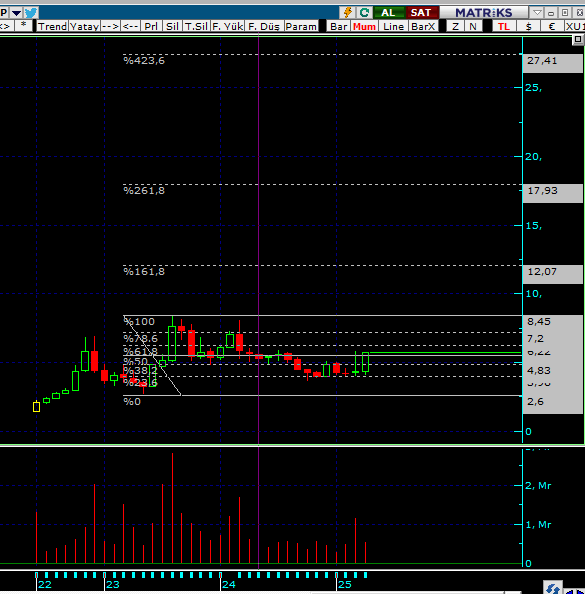The image size is (585, 594).
Task: Switch chart type to Mum candlesticks
Action: (x=364, y=26)
